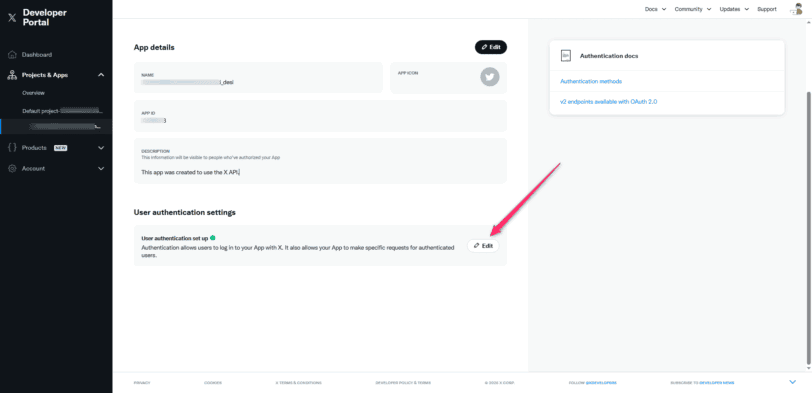The width and height of the screenshot is (812, 393).
Task: Click the page vertical scrollbar
Action: [x=809, y=228]
